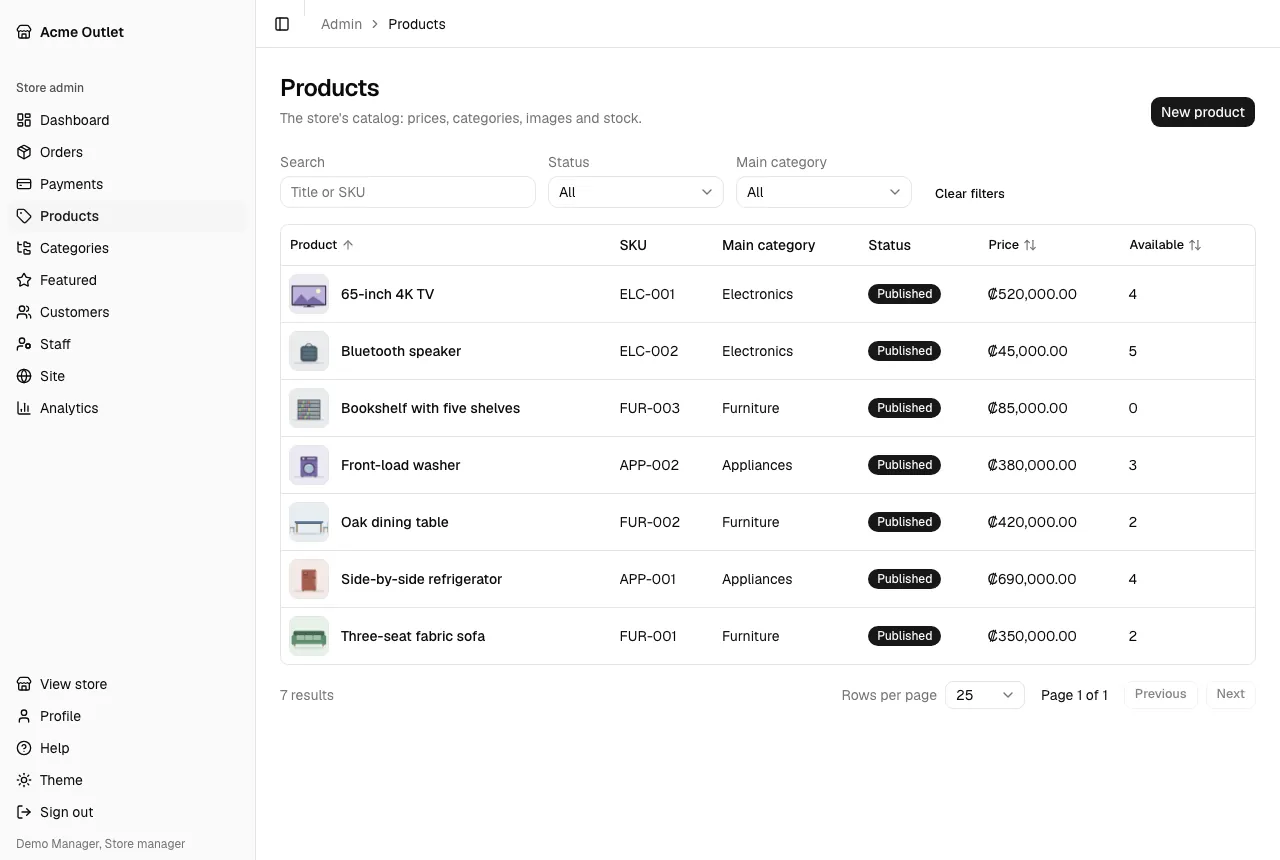The height and width of the screenshot is (860, 1280).
Task: Click Published badge in Bluetooth speaker row
Action: pos(905,351)
